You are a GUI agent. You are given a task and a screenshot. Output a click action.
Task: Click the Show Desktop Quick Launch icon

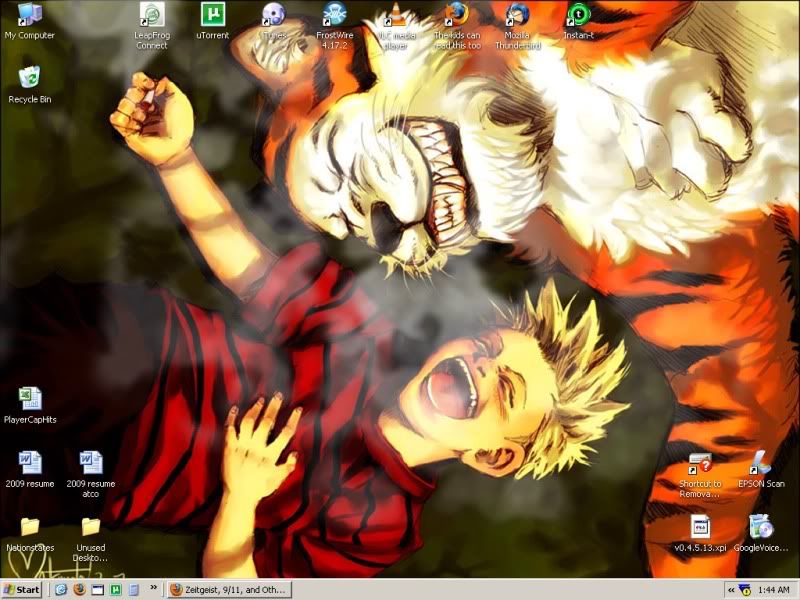tap(97, 590)
